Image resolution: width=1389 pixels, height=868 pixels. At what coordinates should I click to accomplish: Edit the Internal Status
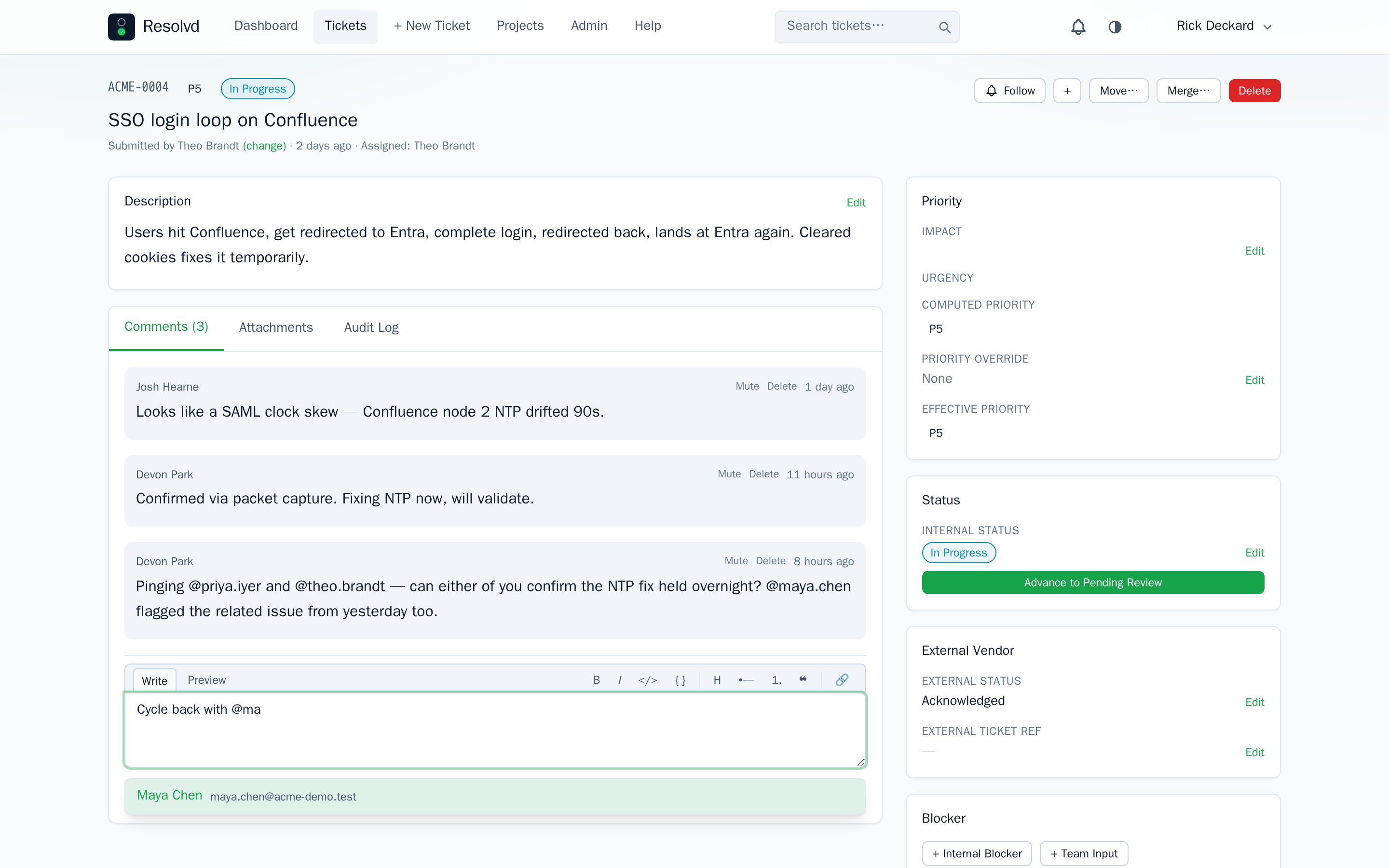tap(1254, 553)
